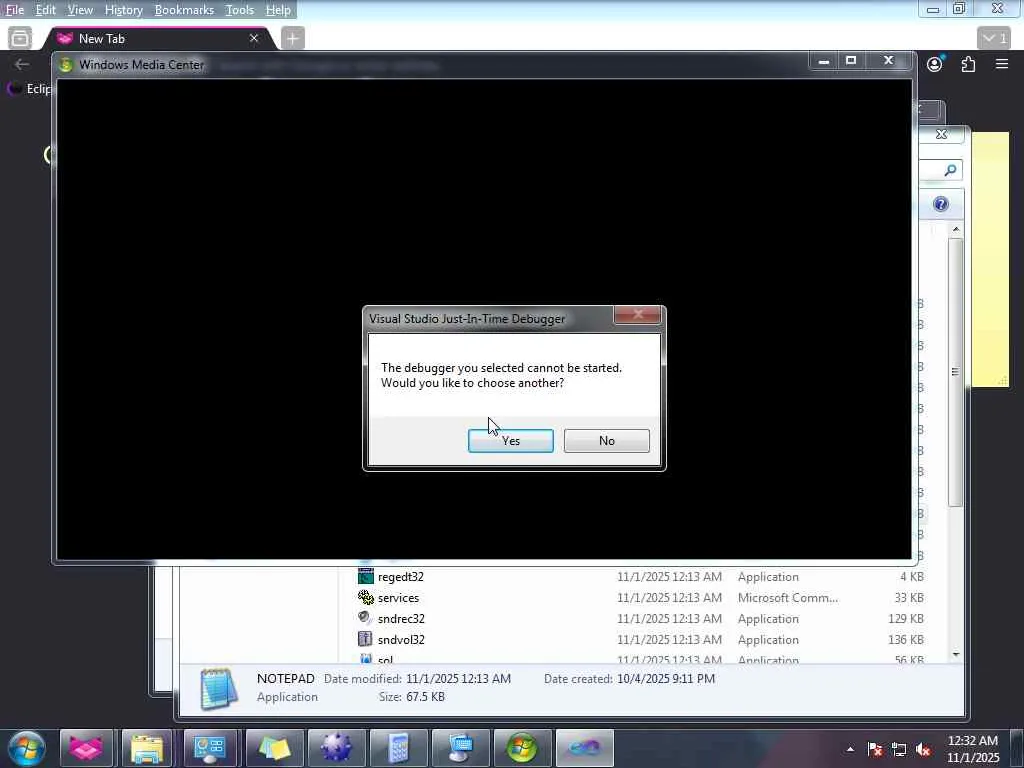Open the Windows Media Center taskbar icon
The height and width of the screenshot is (768, 1024).
[x=522, y=748]
